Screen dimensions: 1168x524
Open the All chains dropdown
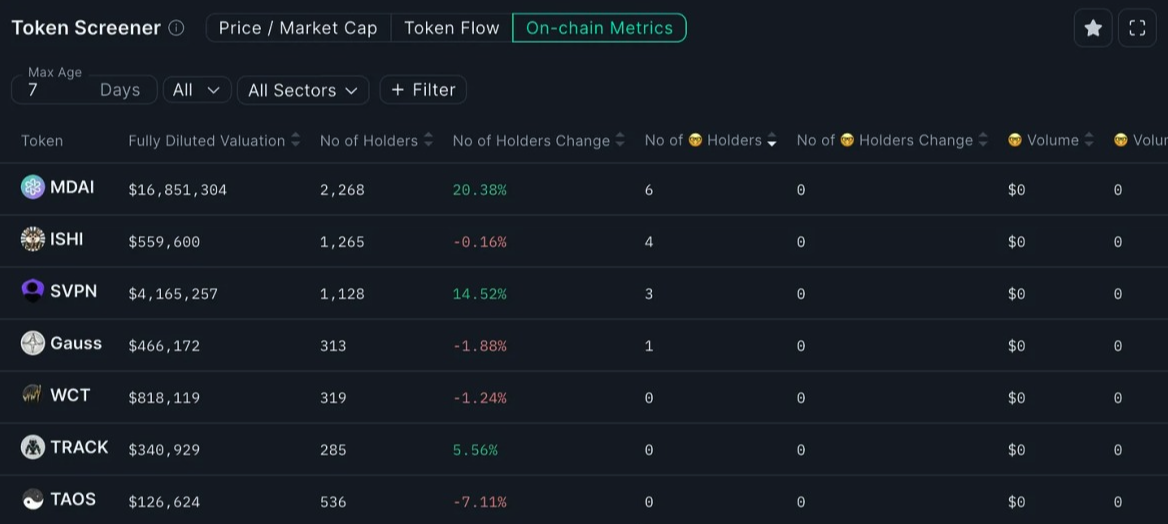pyautogui.click(x=197, y=90)
